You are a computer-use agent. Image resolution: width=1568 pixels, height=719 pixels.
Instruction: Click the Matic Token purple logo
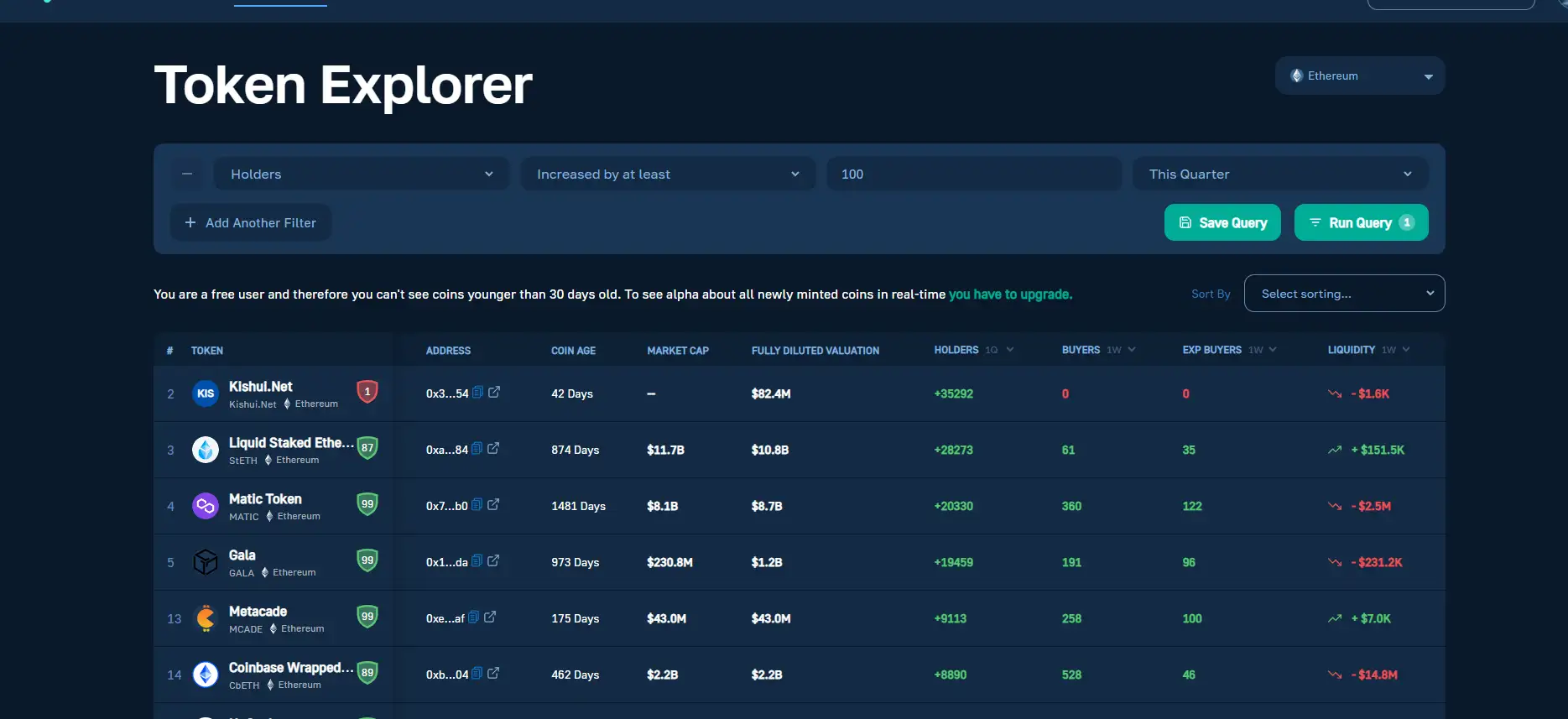click(x=206, y=506)
